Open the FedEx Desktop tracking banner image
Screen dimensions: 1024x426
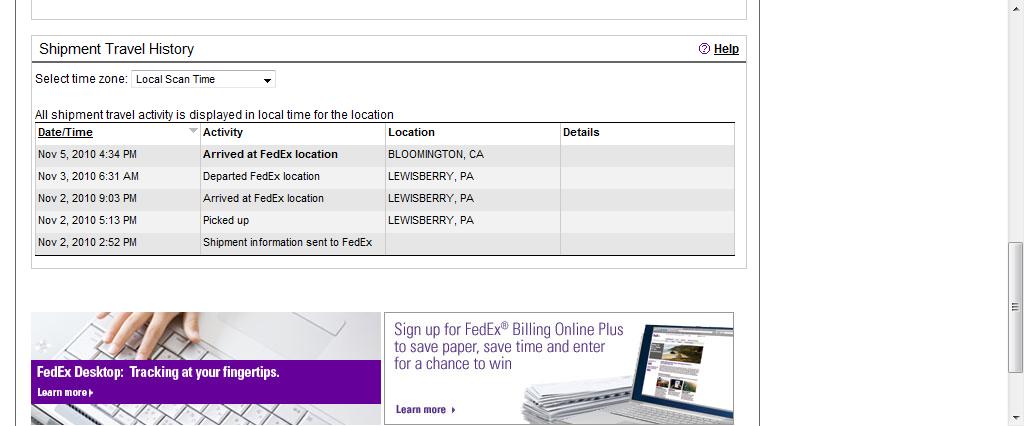[x=206, y=369]
